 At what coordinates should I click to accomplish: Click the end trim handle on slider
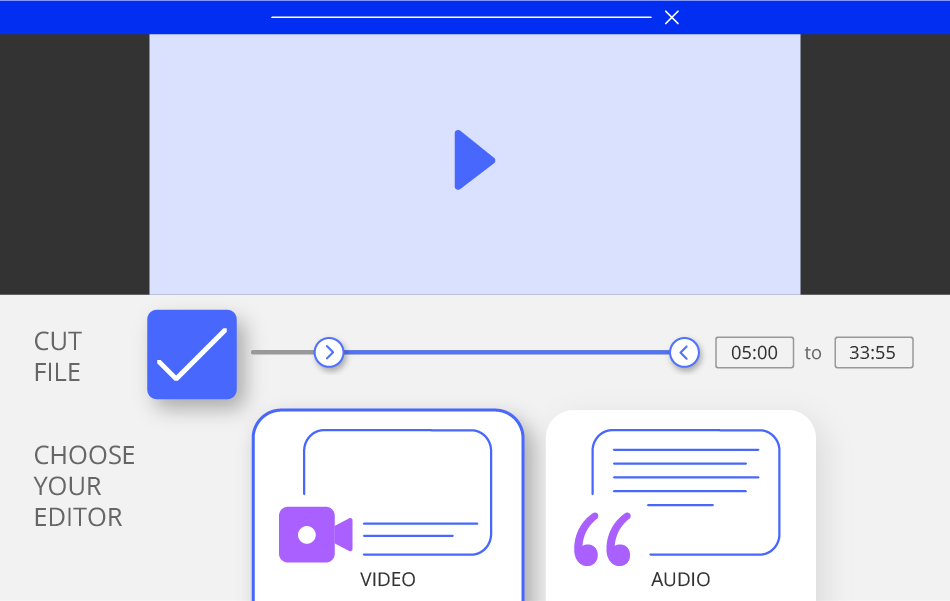(x=685, y=352)
